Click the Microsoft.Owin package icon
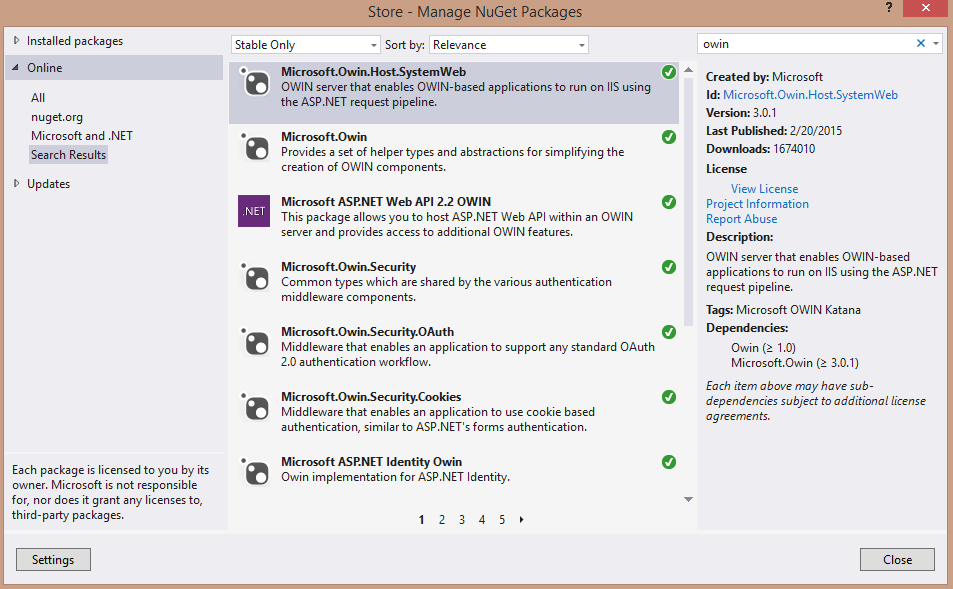Screen dimensions: 953x589 coord(255,147)
